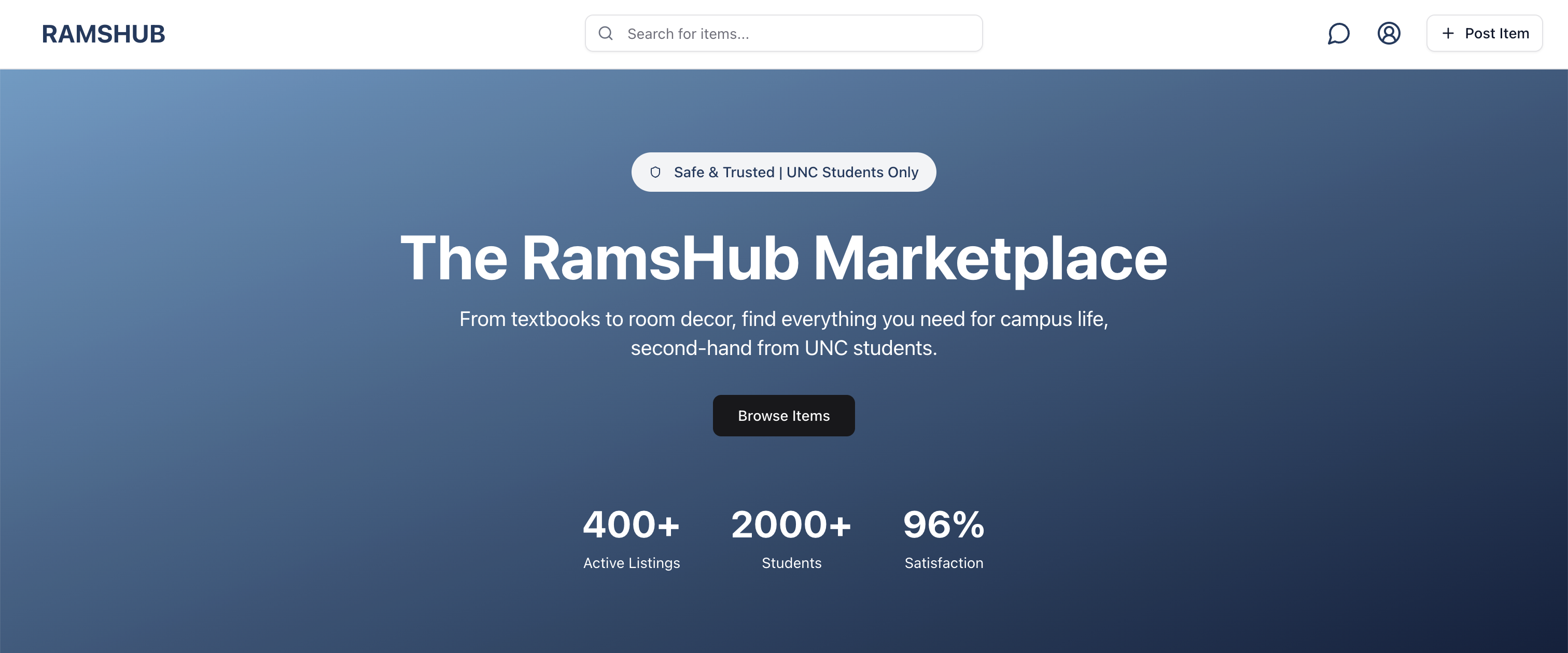Click the Satisfaction label
The height and width of the screenshot is (653, 1568).
[944, 563]
